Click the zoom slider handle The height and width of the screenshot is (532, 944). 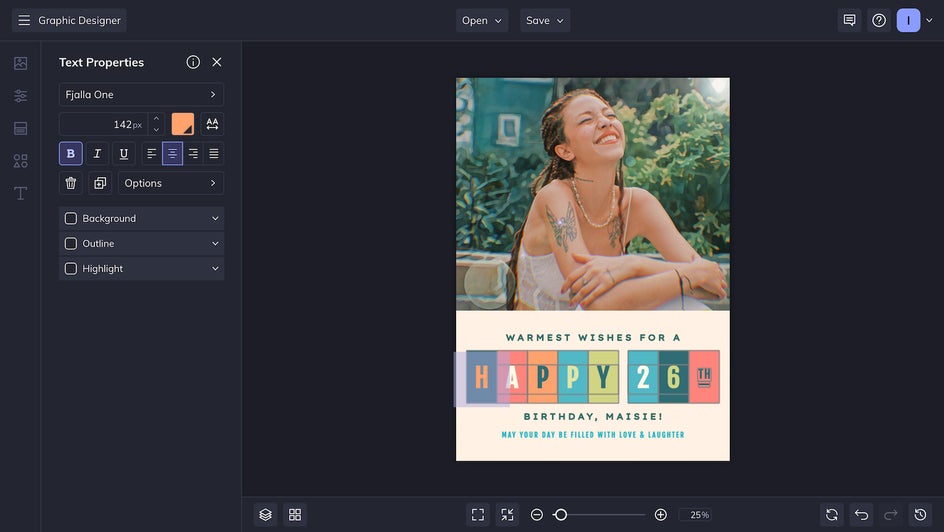[560, 515]
